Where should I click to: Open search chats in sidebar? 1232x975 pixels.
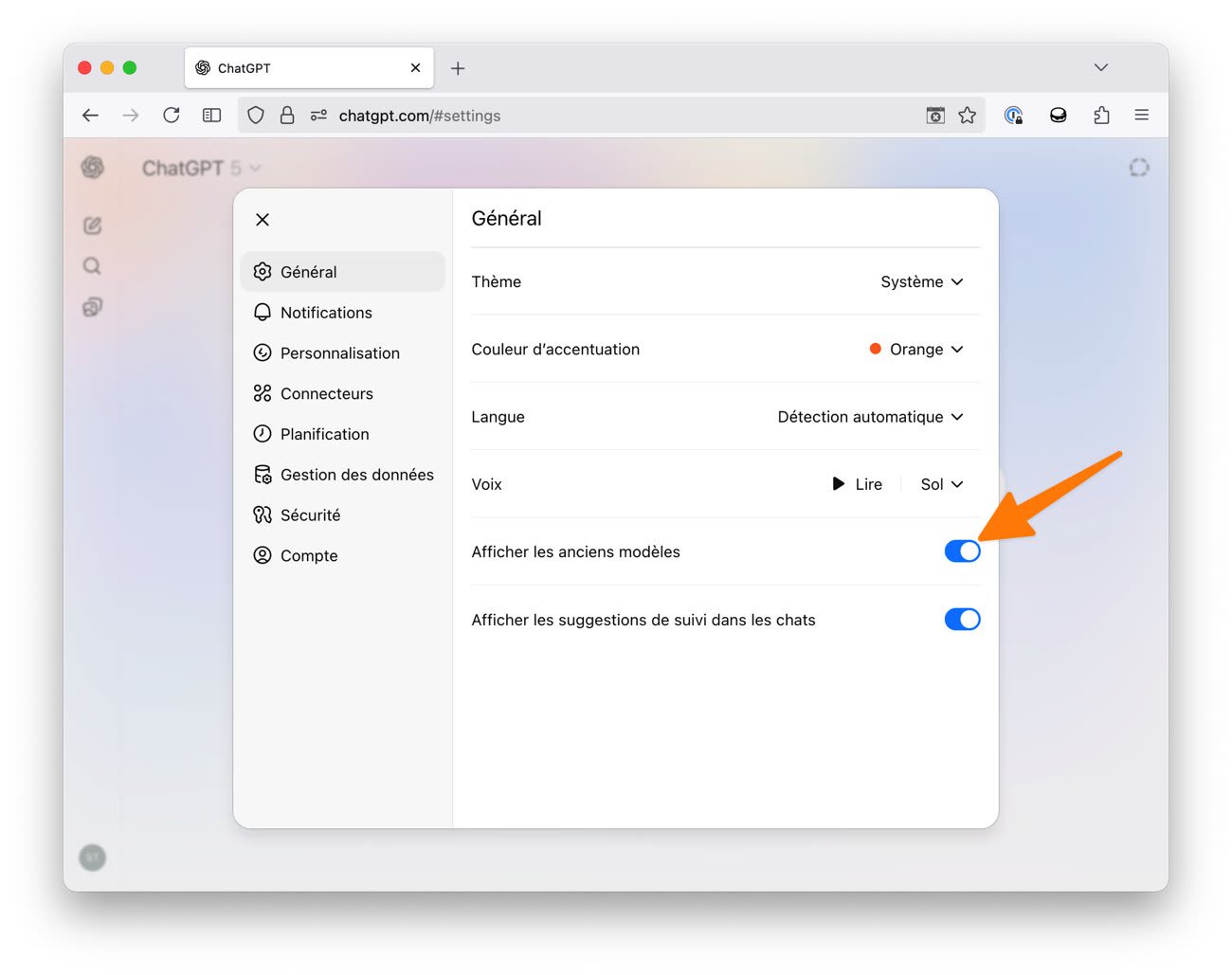pos(92,266)
